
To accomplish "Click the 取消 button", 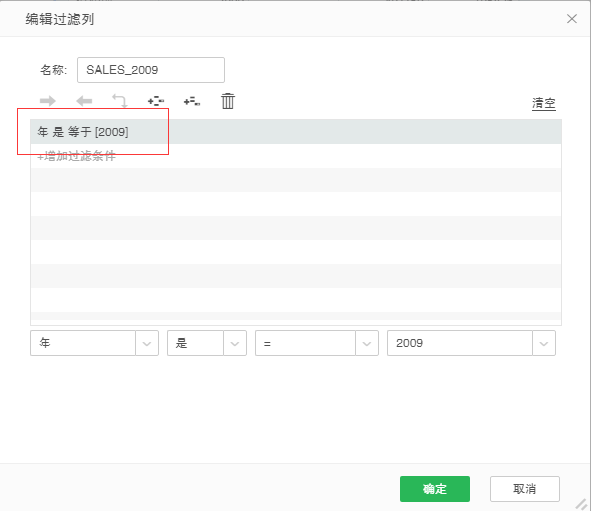I will click(525, 489).
